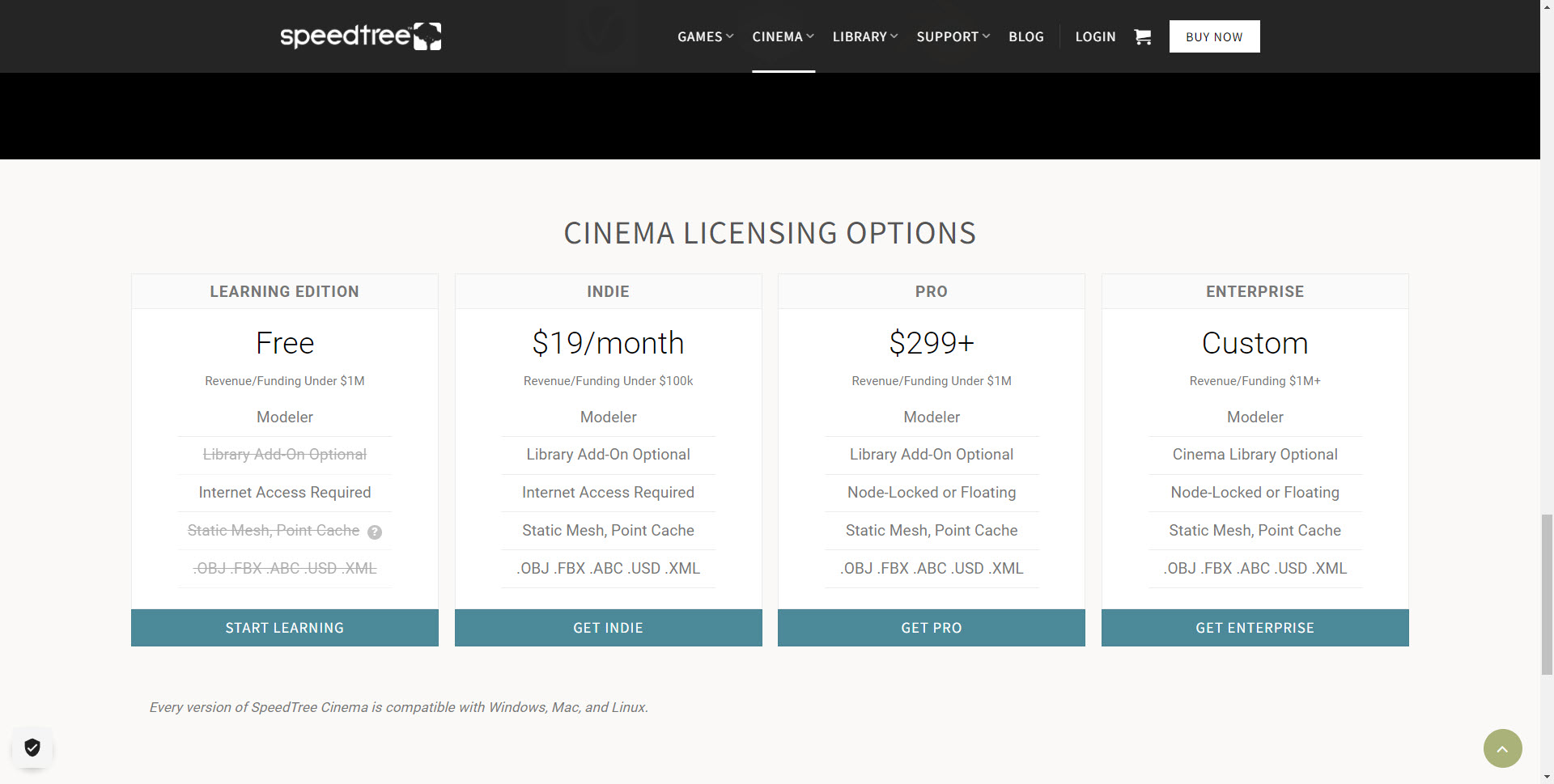Click the CINEMA LICENSING OPTIONS heading
1554x784 pixels.
click(x=770, y=234)
